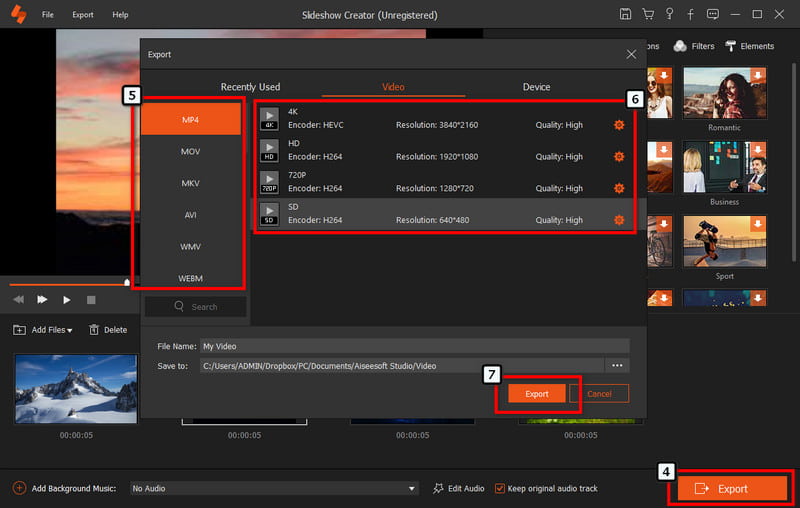800x508 pixels.
Task: Open the feedback chat bubble icon
Action: (x=713, y=14)
